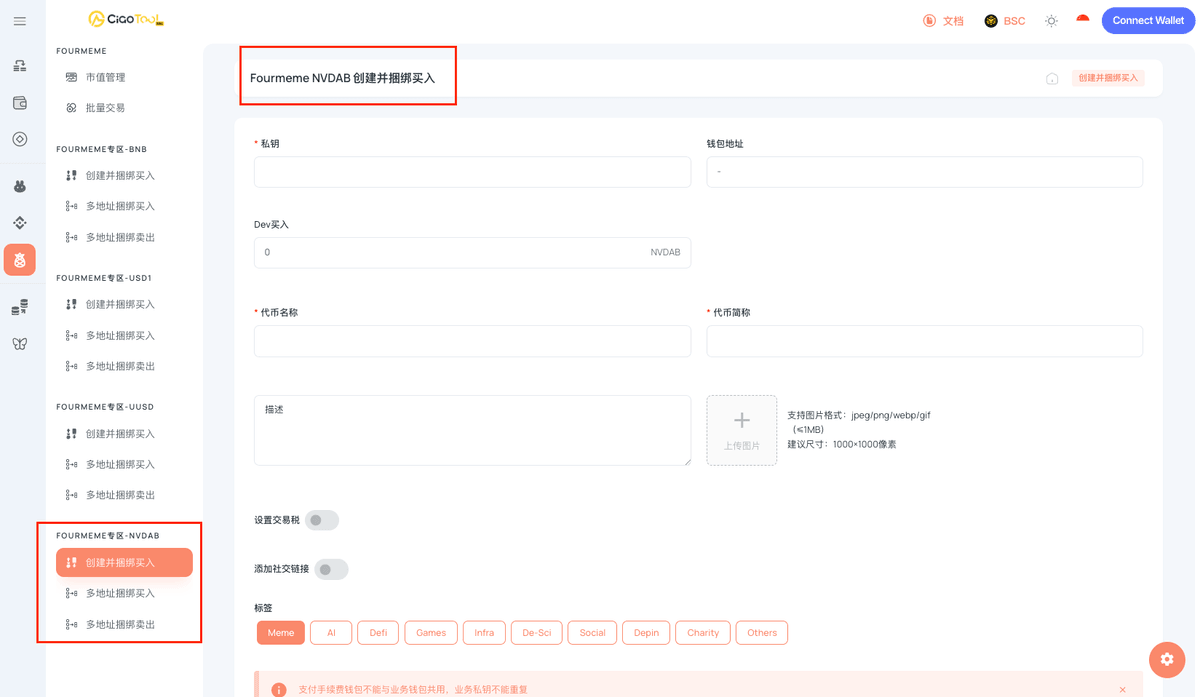Focus the 私钥 private key field
The height and width of the screenshot is (697, 1200).
tap(472, 172)
